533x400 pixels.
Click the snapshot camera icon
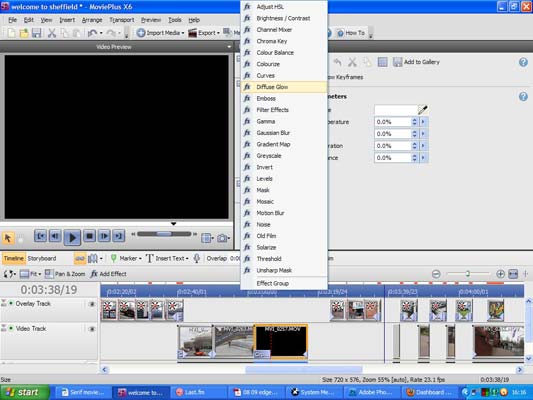tap(222, 238)
